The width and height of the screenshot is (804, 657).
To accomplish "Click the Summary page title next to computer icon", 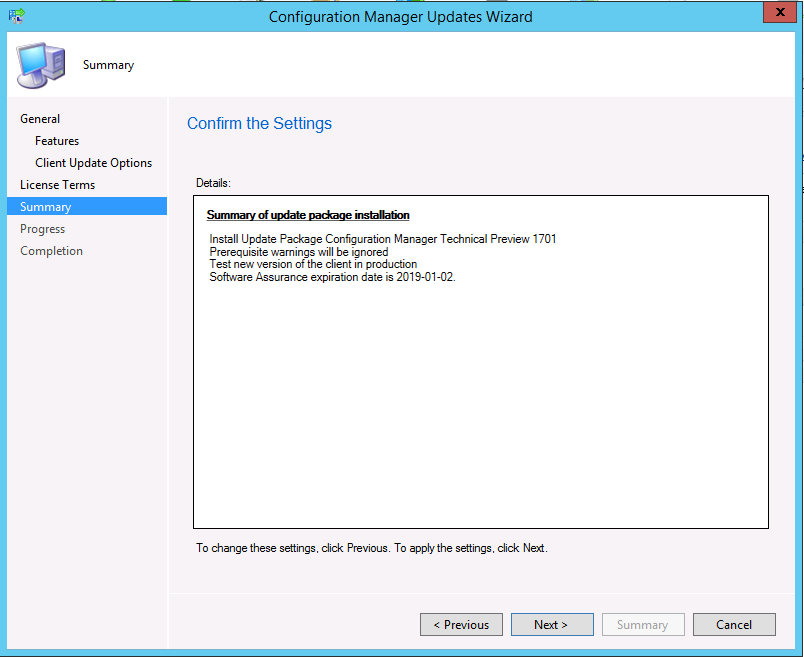I will [109, 65].
